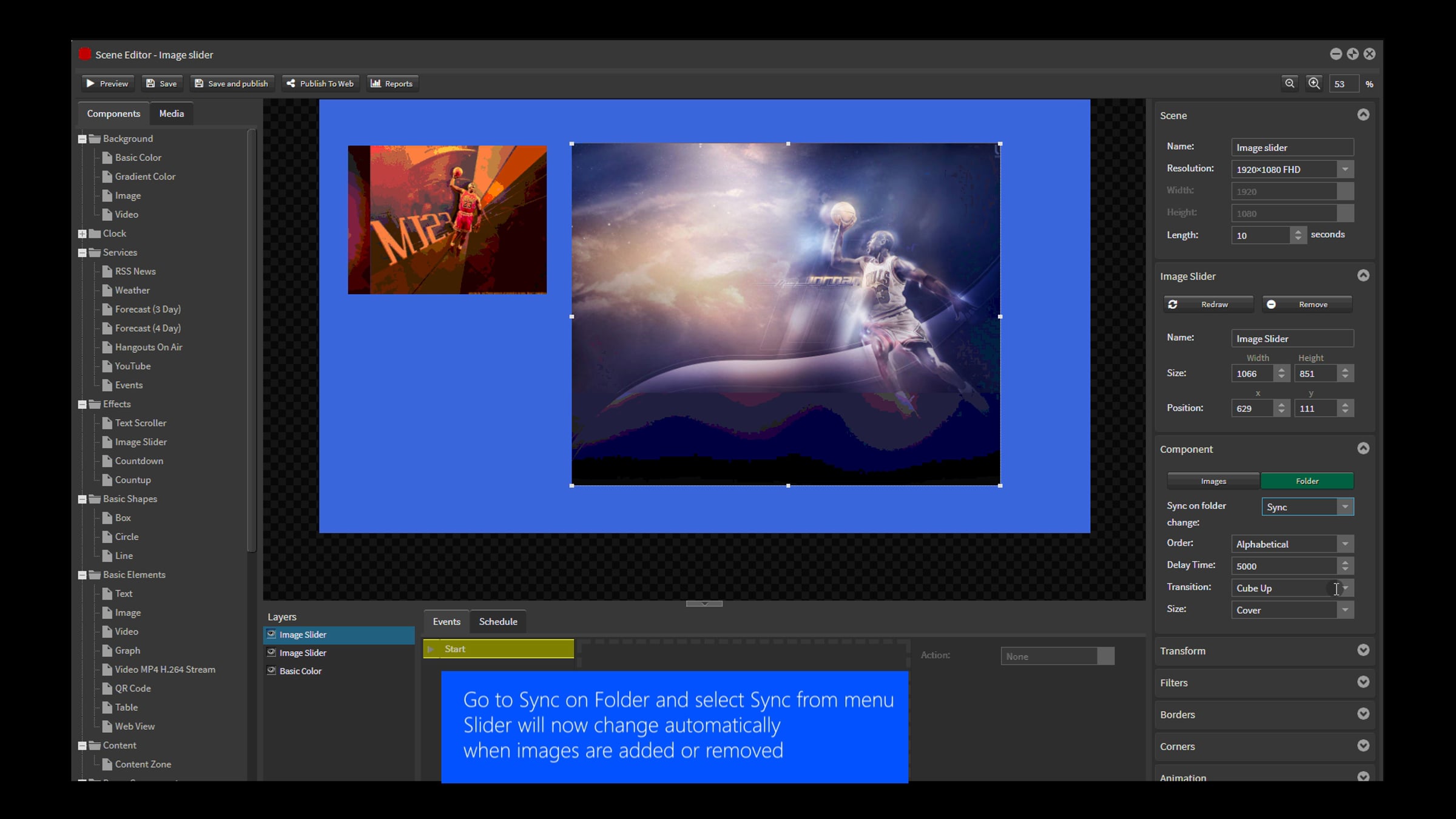1456x819 pixels.
Task: Click the Reports chart icon
Action: (376, 84)
